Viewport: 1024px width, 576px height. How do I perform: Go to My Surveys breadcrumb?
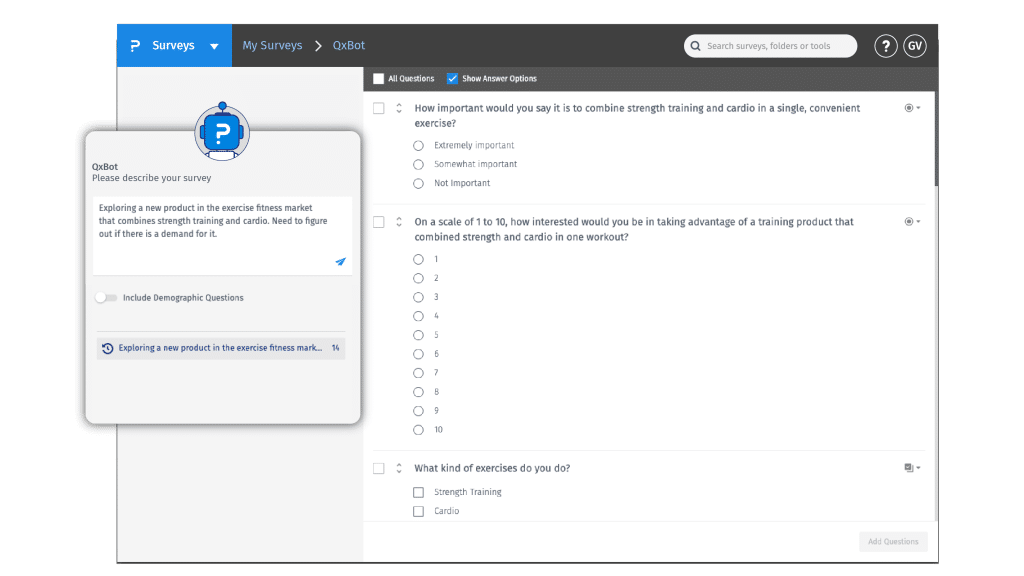(272, 46)
